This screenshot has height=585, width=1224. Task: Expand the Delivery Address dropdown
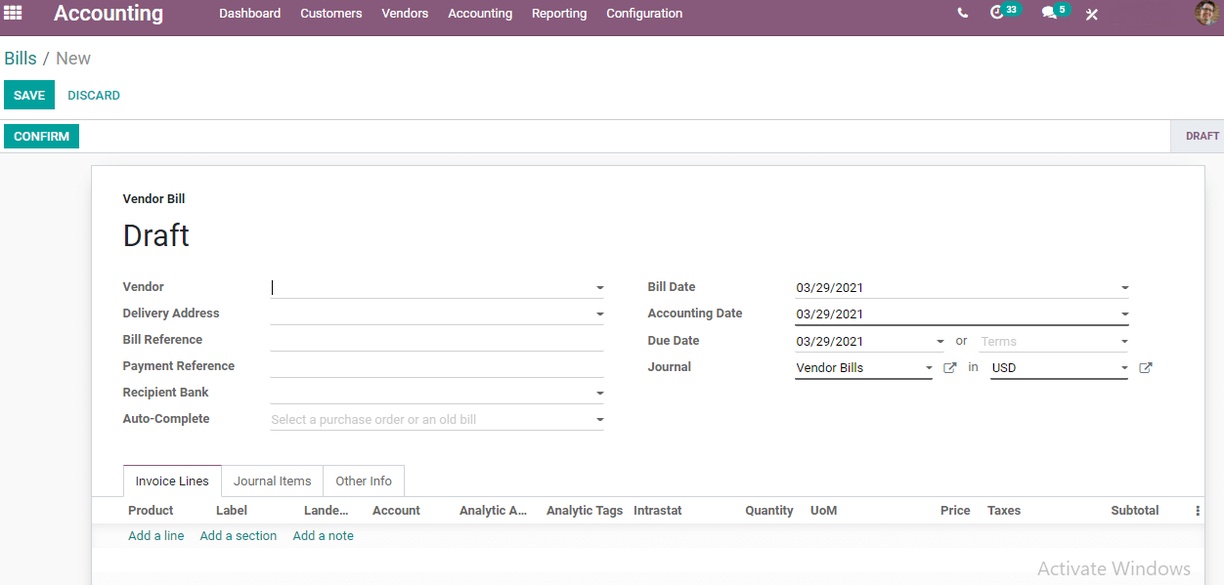tap(600, 314)
